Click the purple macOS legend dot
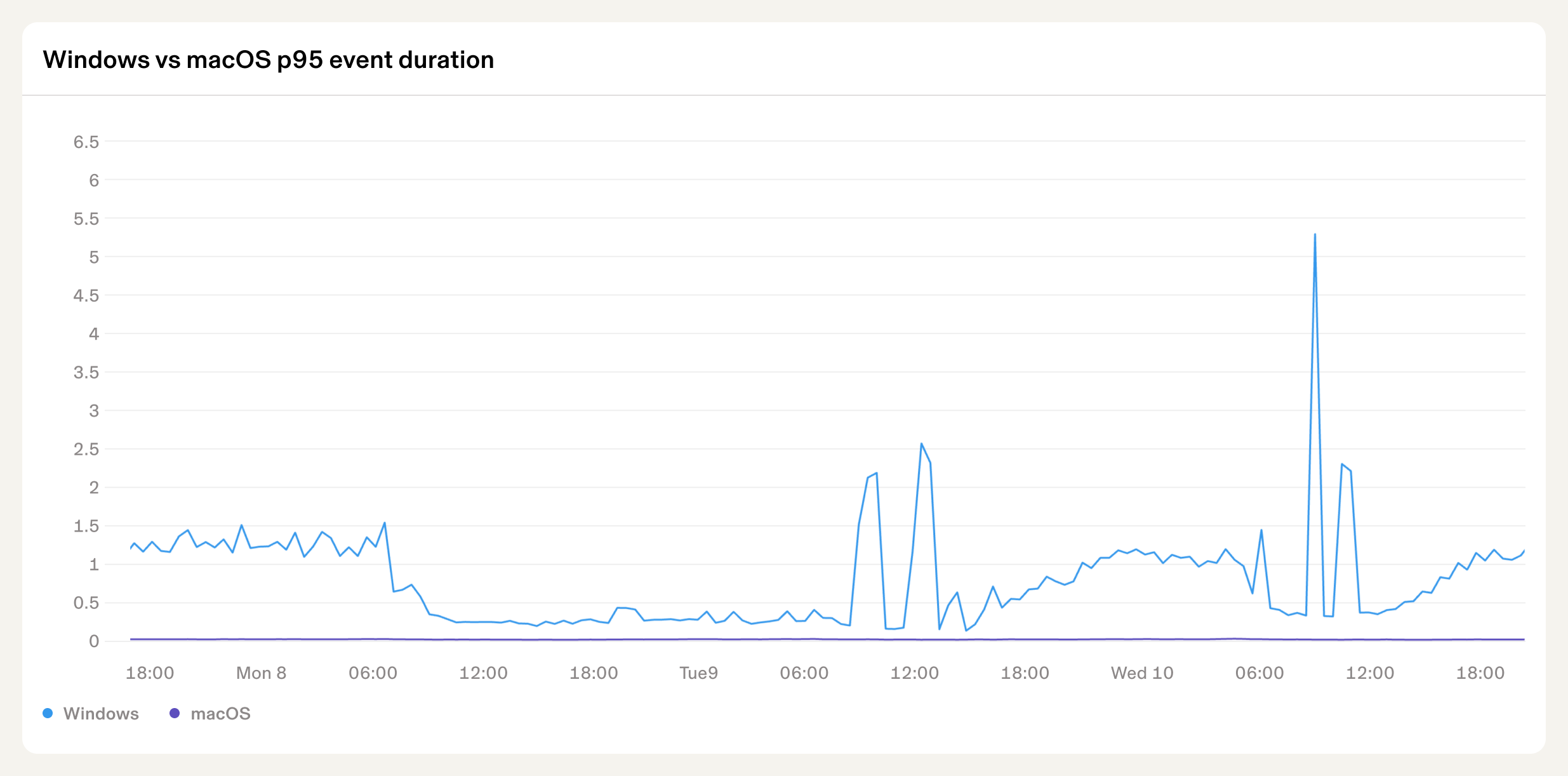The width and height of the screenshot is (1568, 776). tap(175, 713)
